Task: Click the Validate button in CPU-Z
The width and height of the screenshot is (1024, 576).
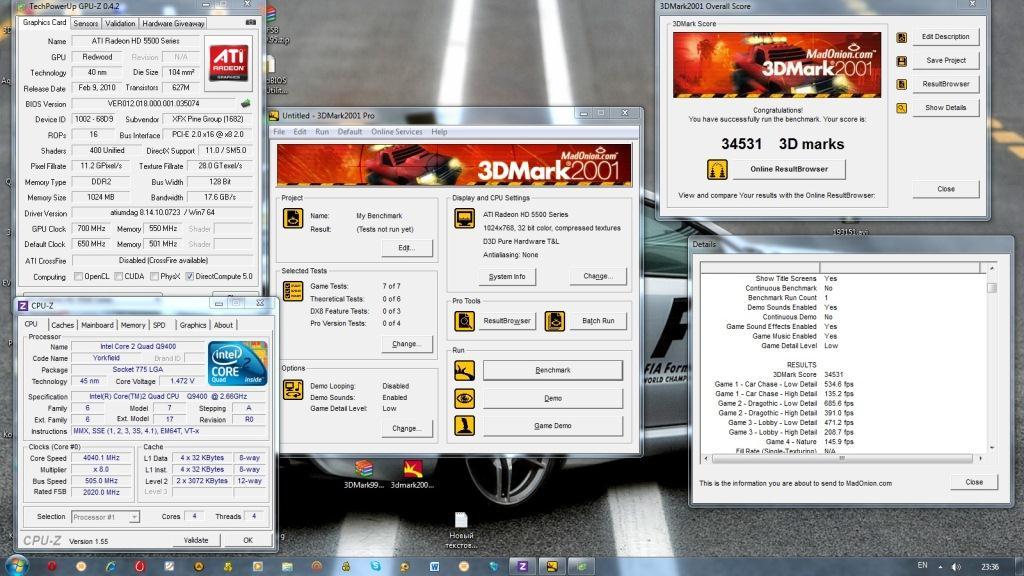Action: 196,541
